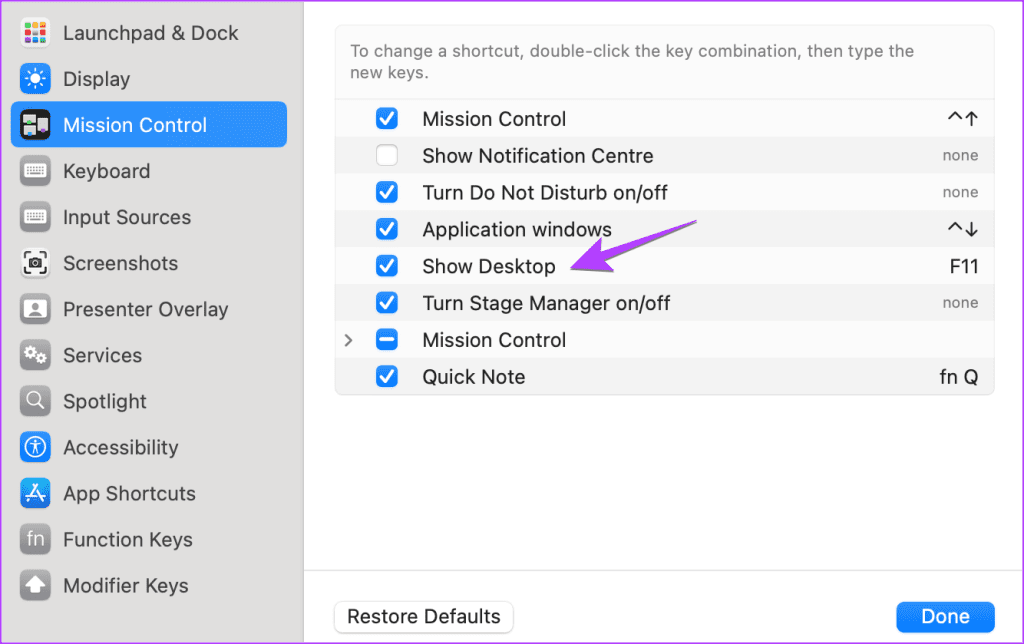Open Spotlight via its magnifier icon

[34, 401]
